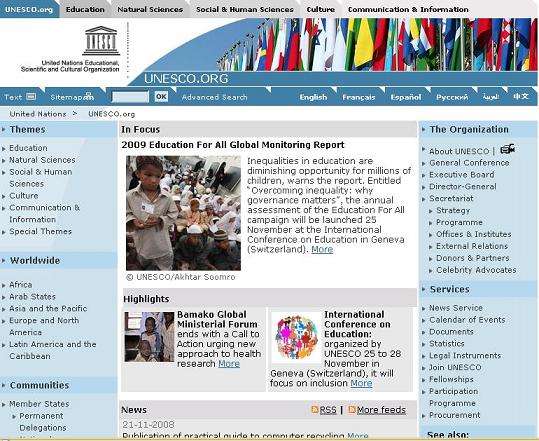Screen dimensions: 539x441
Task: Click International Conference on Education logo image
Action: point(296,338)
